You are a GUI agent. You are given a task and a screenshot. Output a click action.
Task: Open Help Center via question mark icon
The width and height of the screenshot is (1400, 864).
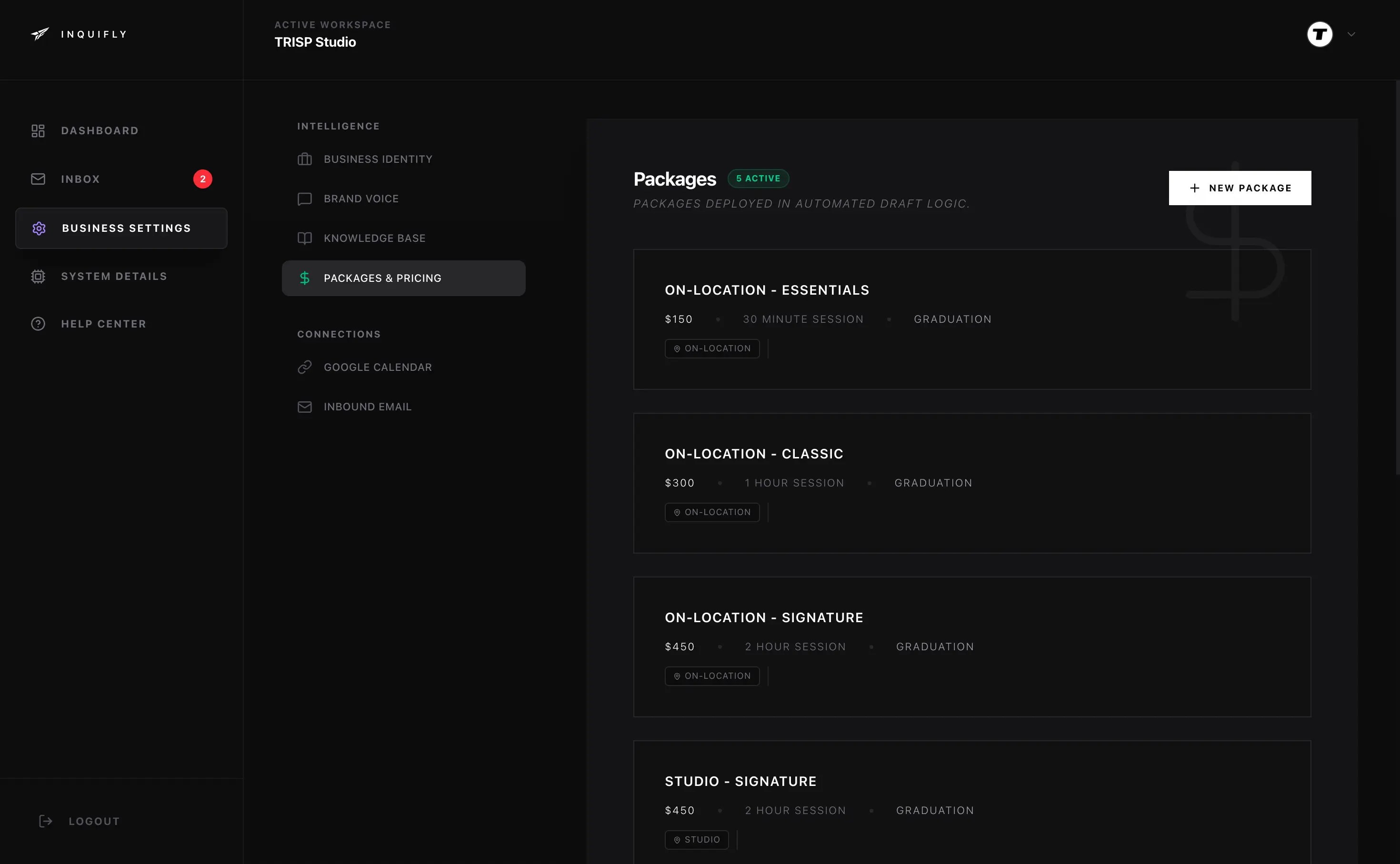click(38, 323)
